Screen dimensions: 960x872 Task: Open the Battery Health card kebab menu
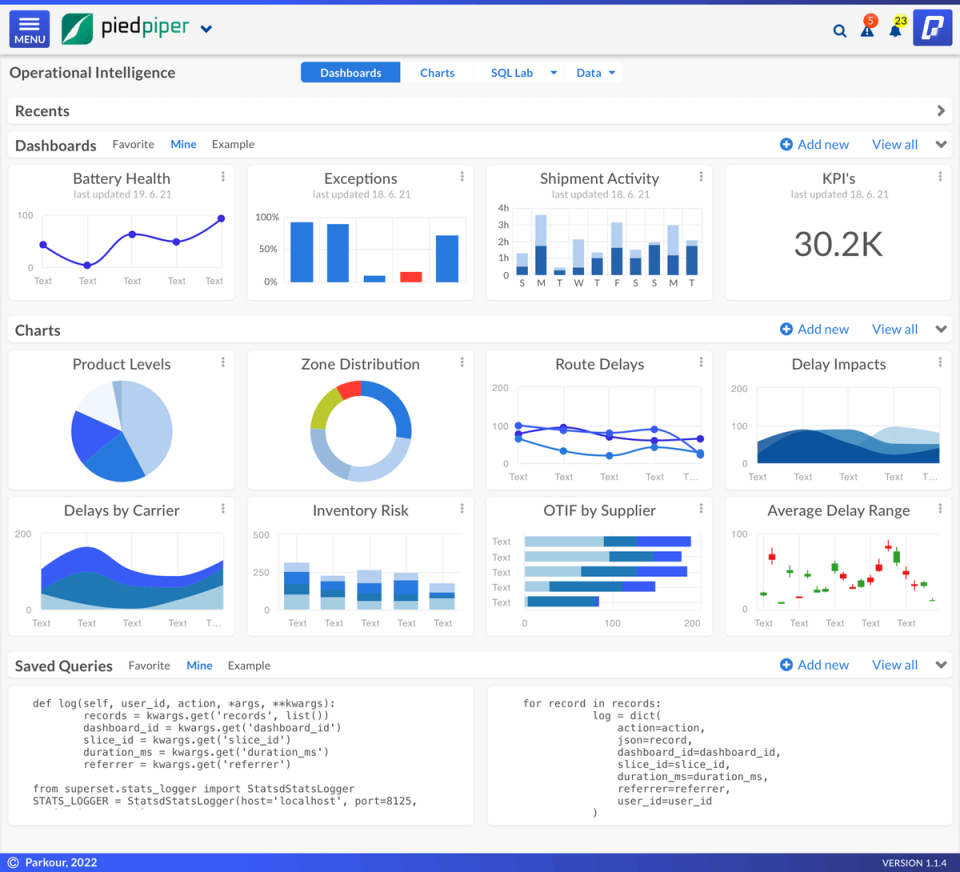(x=223, y=177)
